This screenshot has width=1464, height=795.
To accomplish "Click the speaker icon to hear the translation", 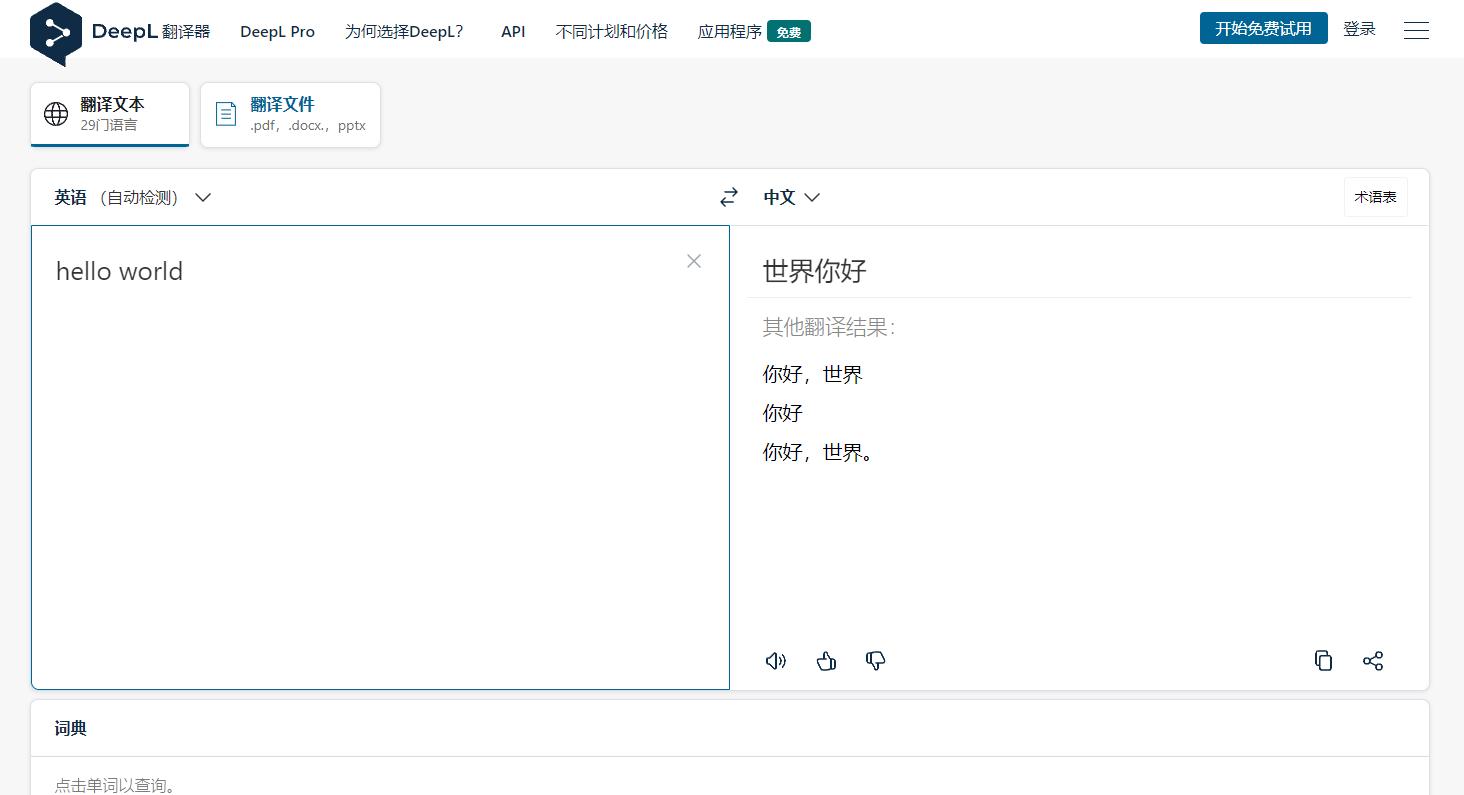I will tap(775, 661).
